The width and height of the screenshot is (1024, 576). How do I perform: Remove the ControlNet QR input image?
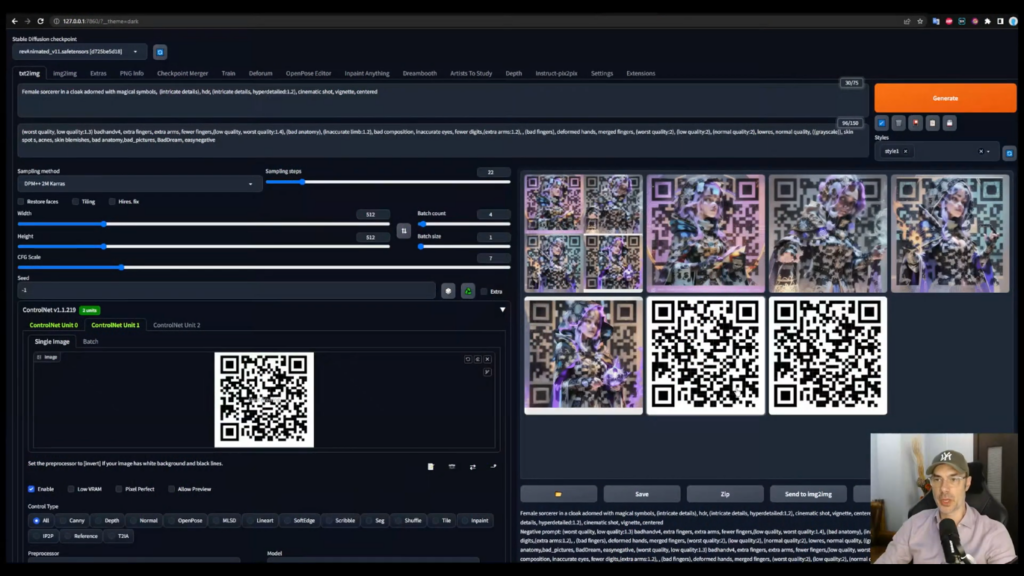tap(488, 358)
